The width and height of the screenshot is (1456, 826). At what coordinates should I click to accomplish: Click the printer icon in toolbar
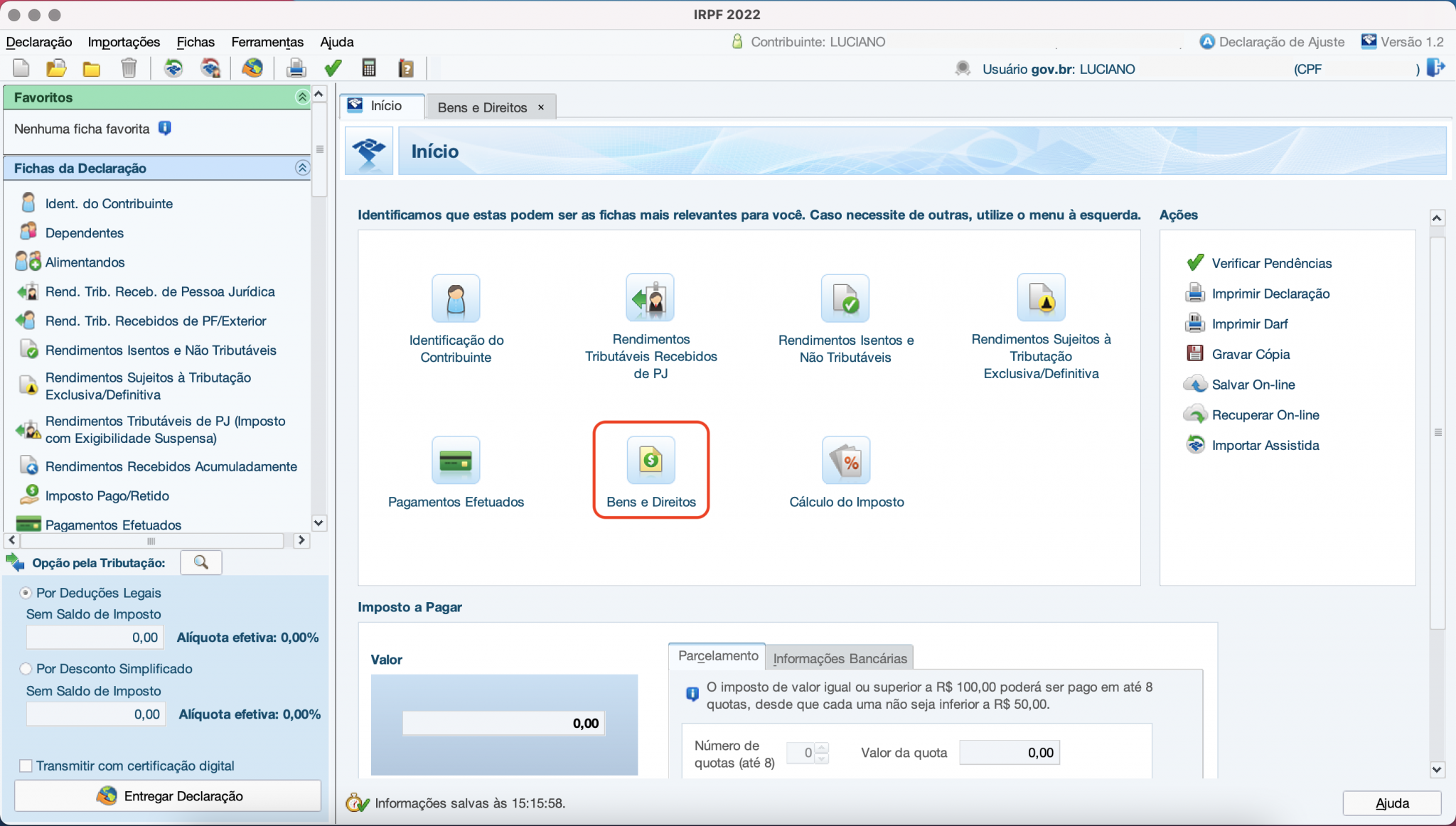(x=296, y=68)
